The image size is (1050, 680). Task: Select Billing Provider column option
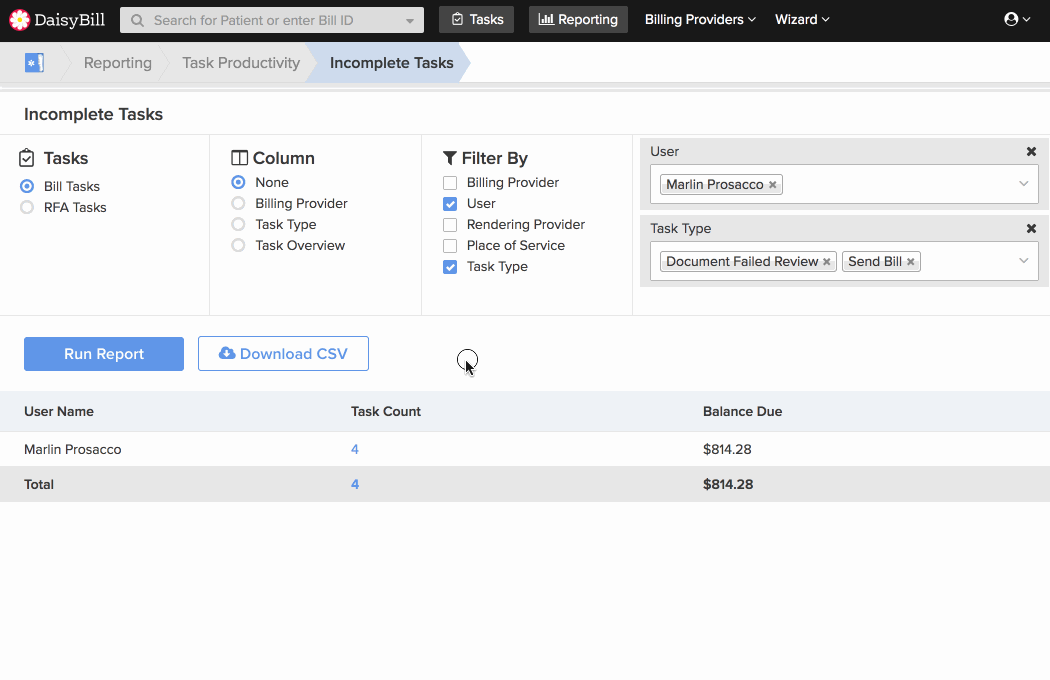[x=238, y=203]
